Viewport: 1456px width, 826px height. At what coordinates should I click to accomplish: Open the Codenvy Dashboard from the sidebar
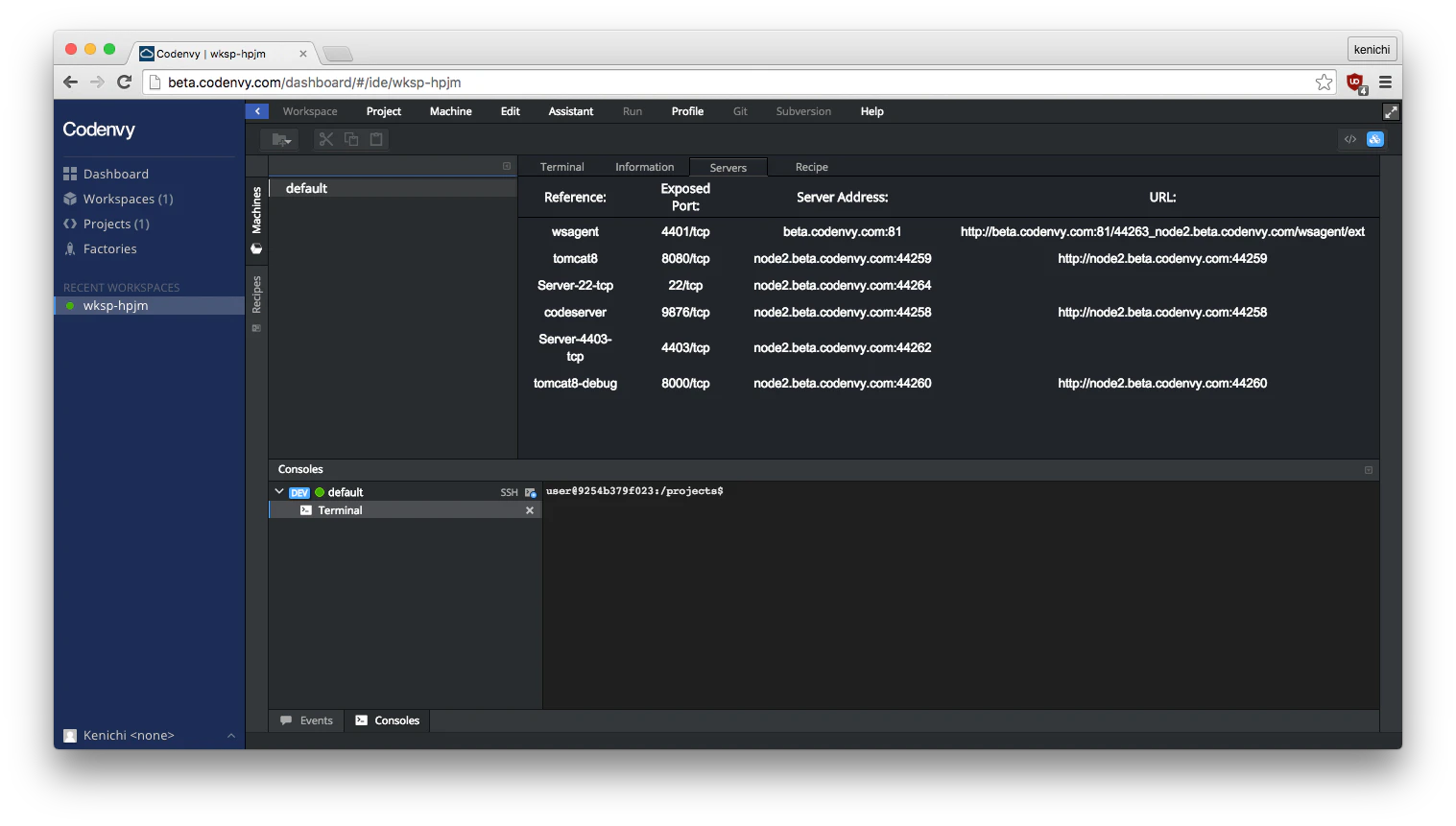click(x=116, y=174)
